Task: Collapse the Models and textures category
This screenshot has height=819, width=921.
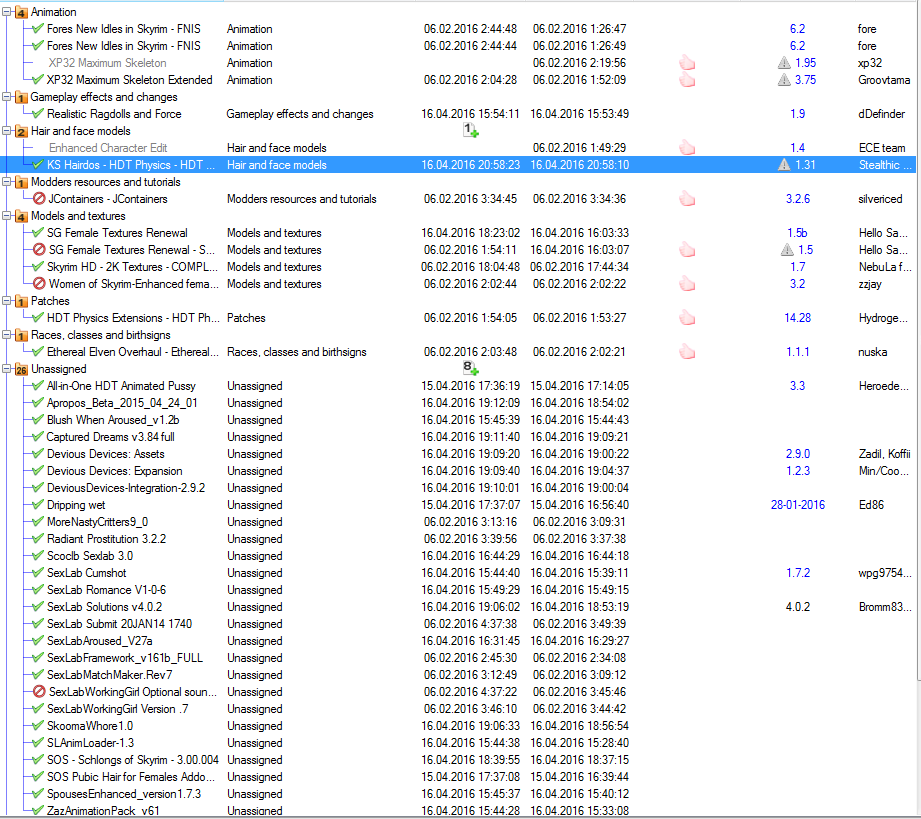Action: [6, 216]
